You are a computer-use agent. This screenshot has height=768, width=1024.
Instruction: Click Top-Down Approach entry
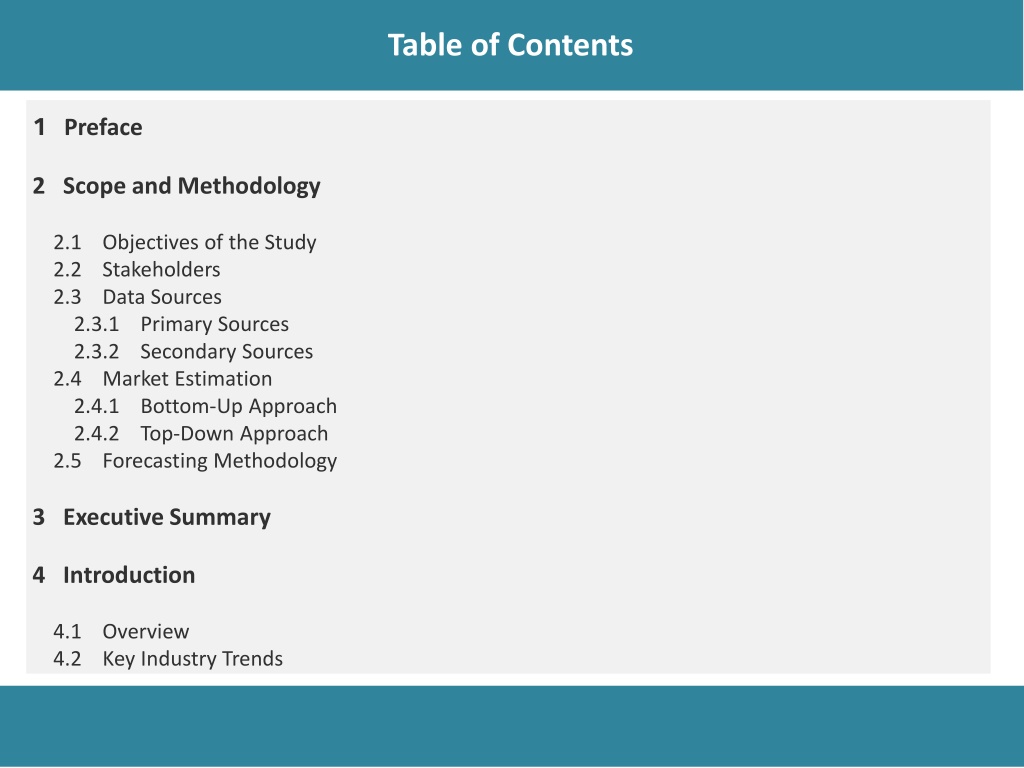pyautogui.click(x=201, y=434)
